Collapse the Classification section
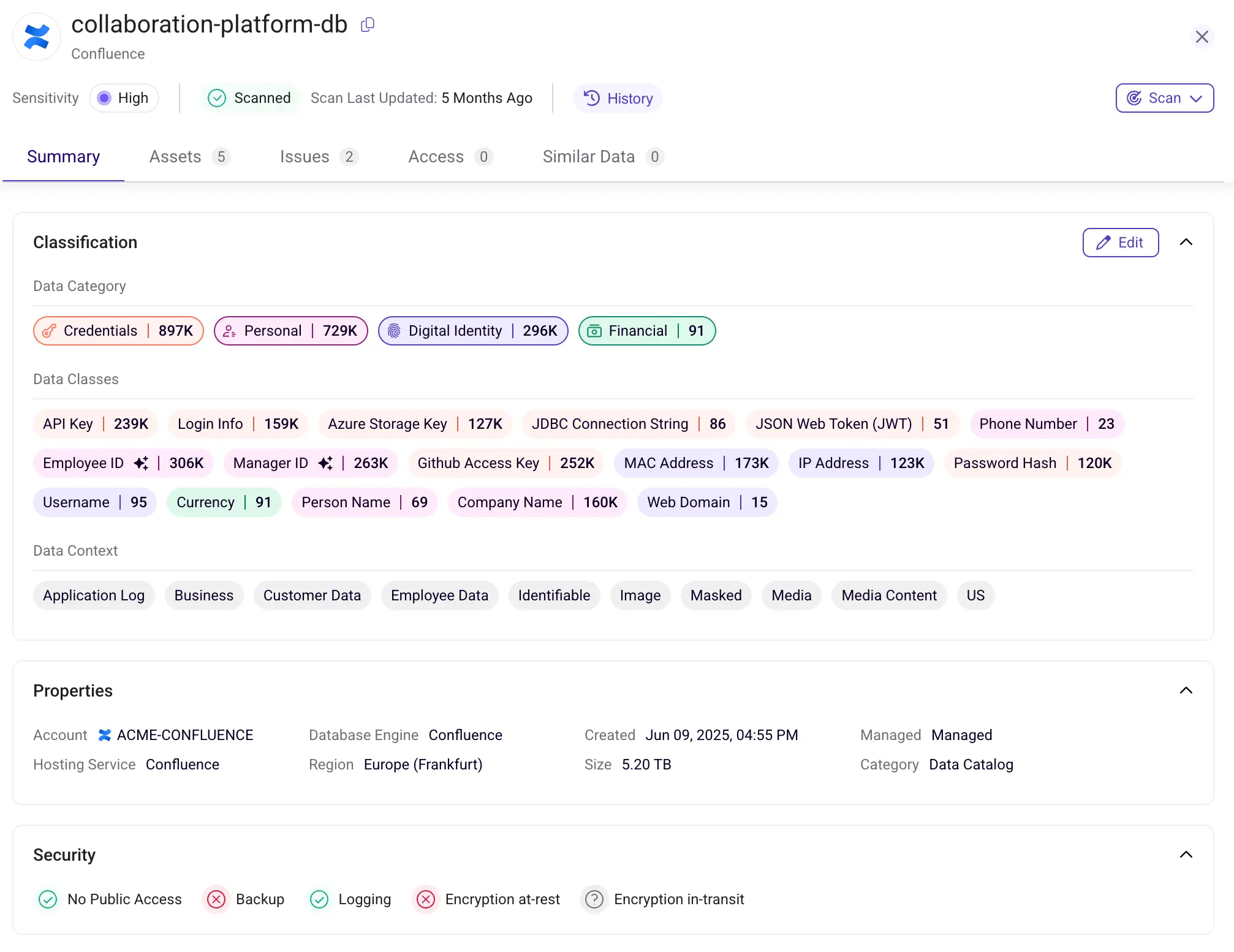Screen dimensions: 1234x952 pyautogui.click(x=1186, y=243)
